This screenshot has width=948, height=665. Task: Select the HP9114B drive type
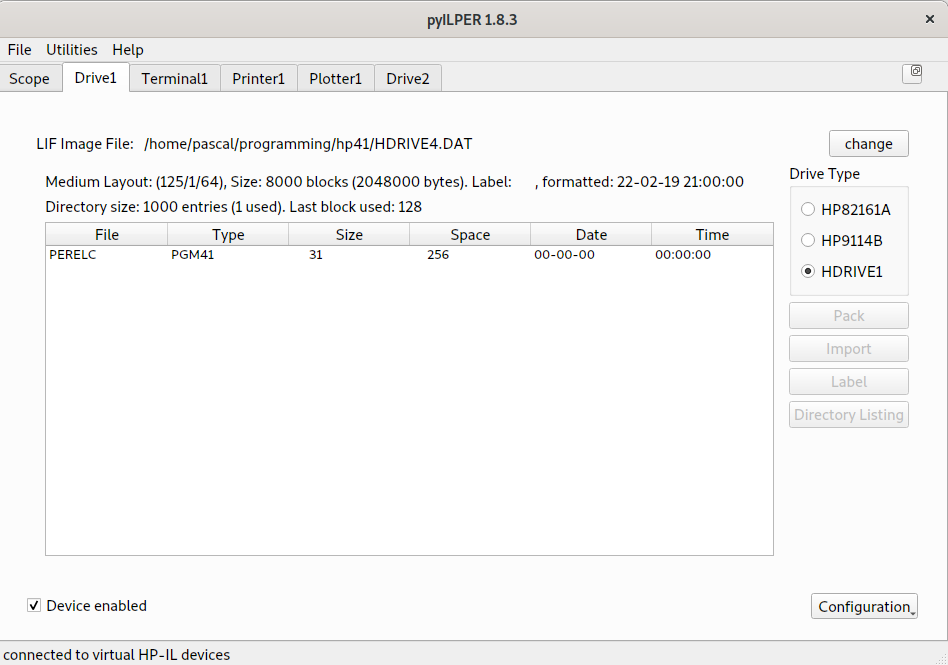808,240
